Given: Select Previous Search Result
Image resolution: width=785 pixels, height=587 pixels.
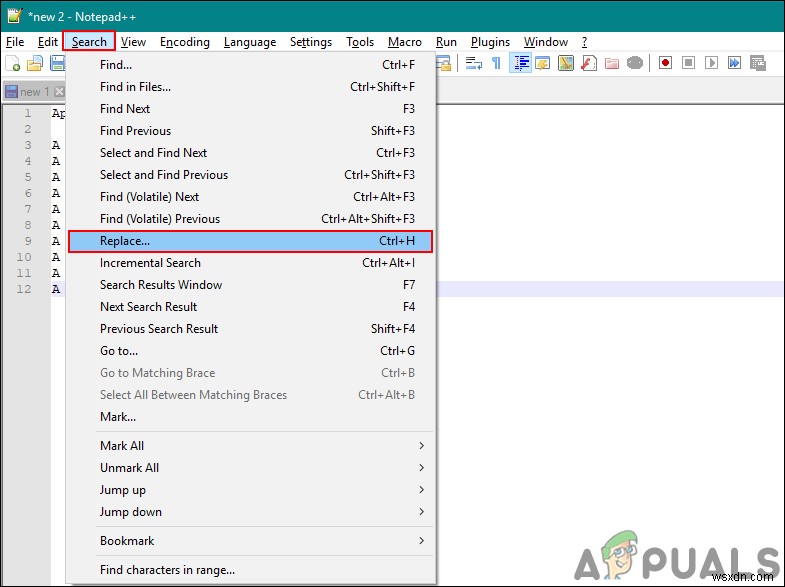Looking at the screenshot, I should point(250,329).
